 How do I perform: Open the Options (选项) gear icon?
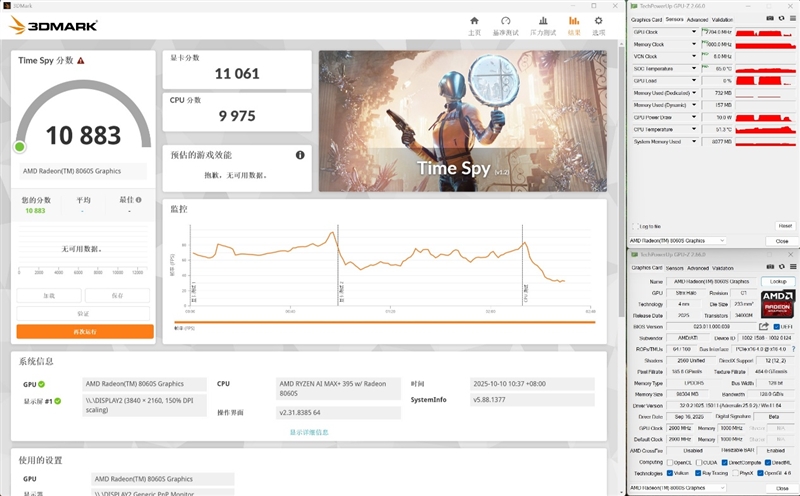point(598,24)
